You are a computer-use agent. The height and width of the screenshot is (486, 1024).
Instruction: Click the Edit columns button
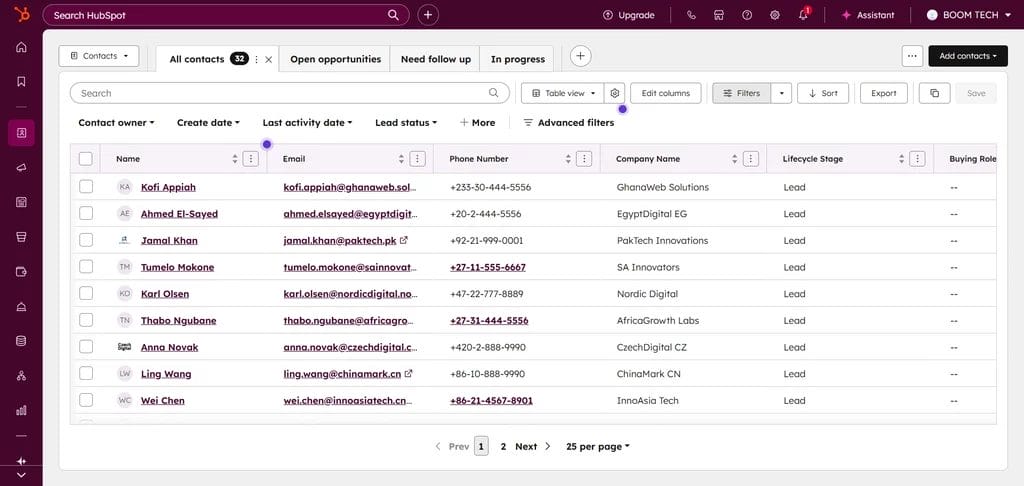pyautogui.click(x=665, y=93)
